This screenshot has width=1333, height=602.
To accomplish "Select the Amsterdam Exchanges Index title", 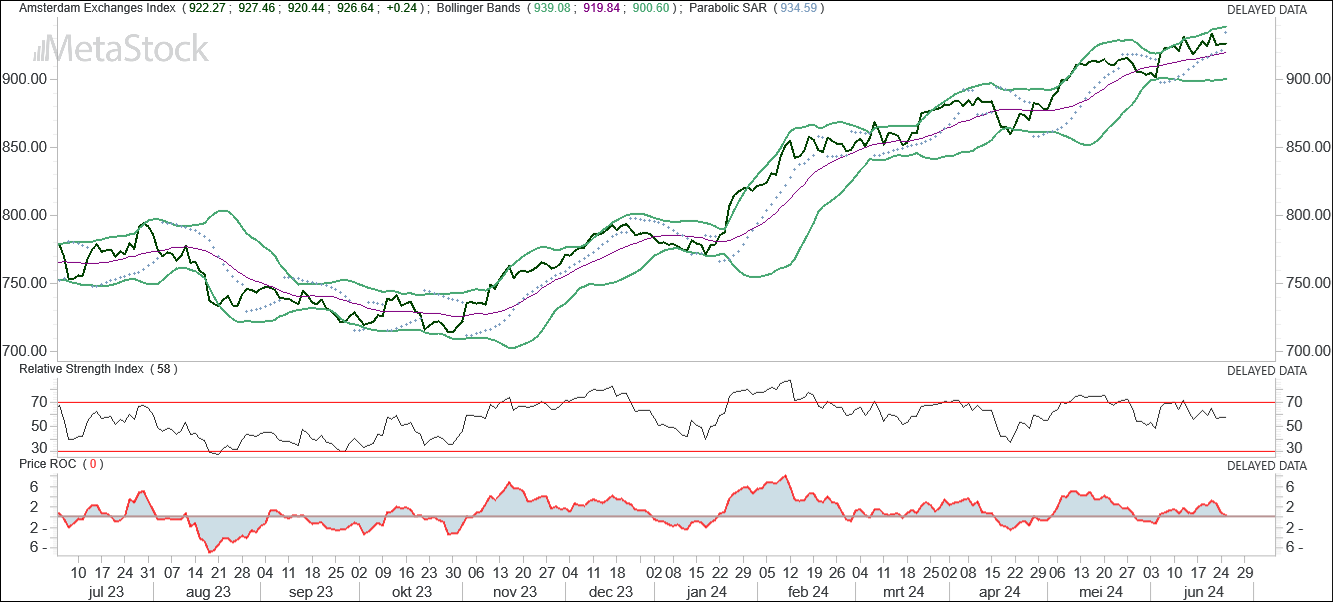I will [90, 9].
